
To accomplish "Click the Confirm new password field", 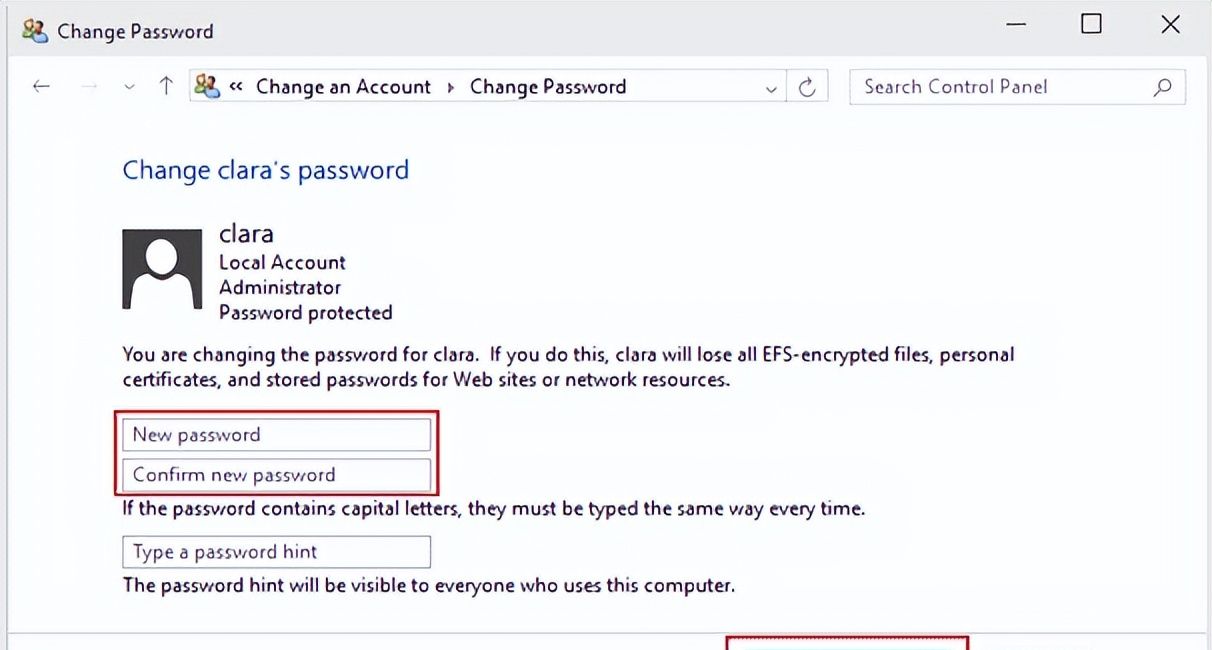I will click(x=277, y=475).
